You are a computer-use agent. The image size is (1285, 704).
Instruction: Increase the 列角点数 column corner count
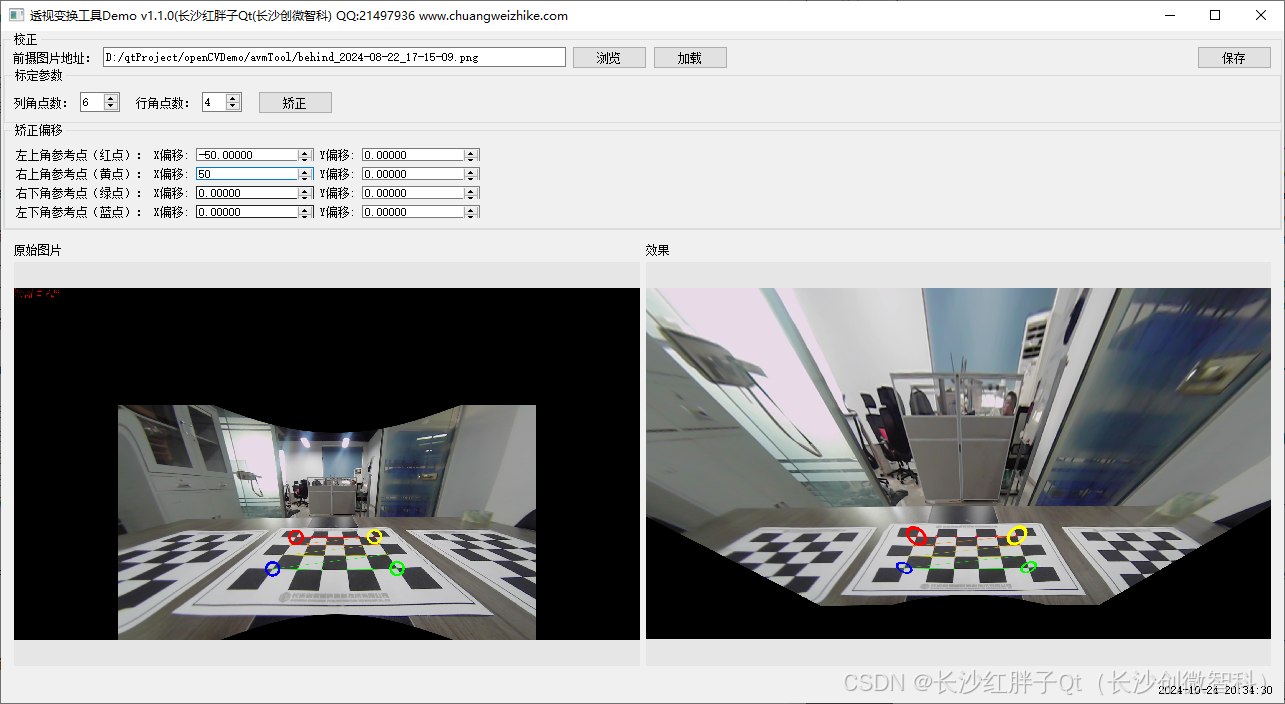112,98
